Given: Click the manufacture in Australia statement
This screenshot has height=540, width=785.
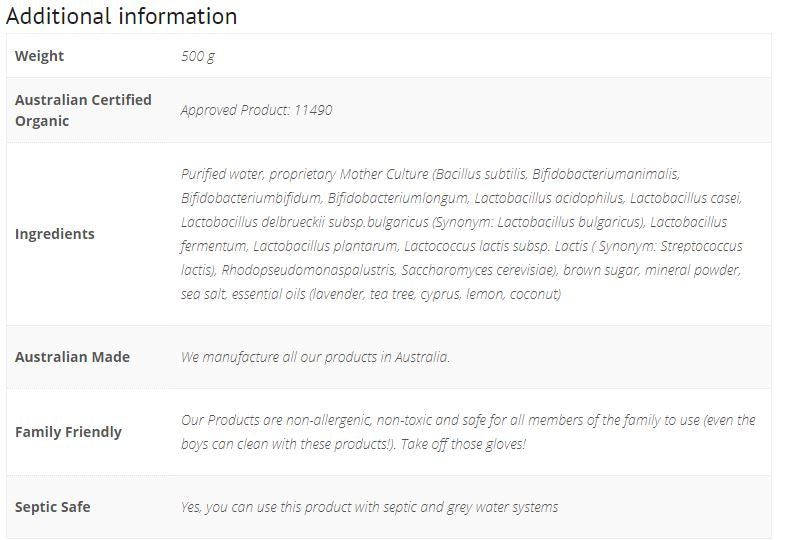Looking at the screenshot, I should (x=315, y=357).
